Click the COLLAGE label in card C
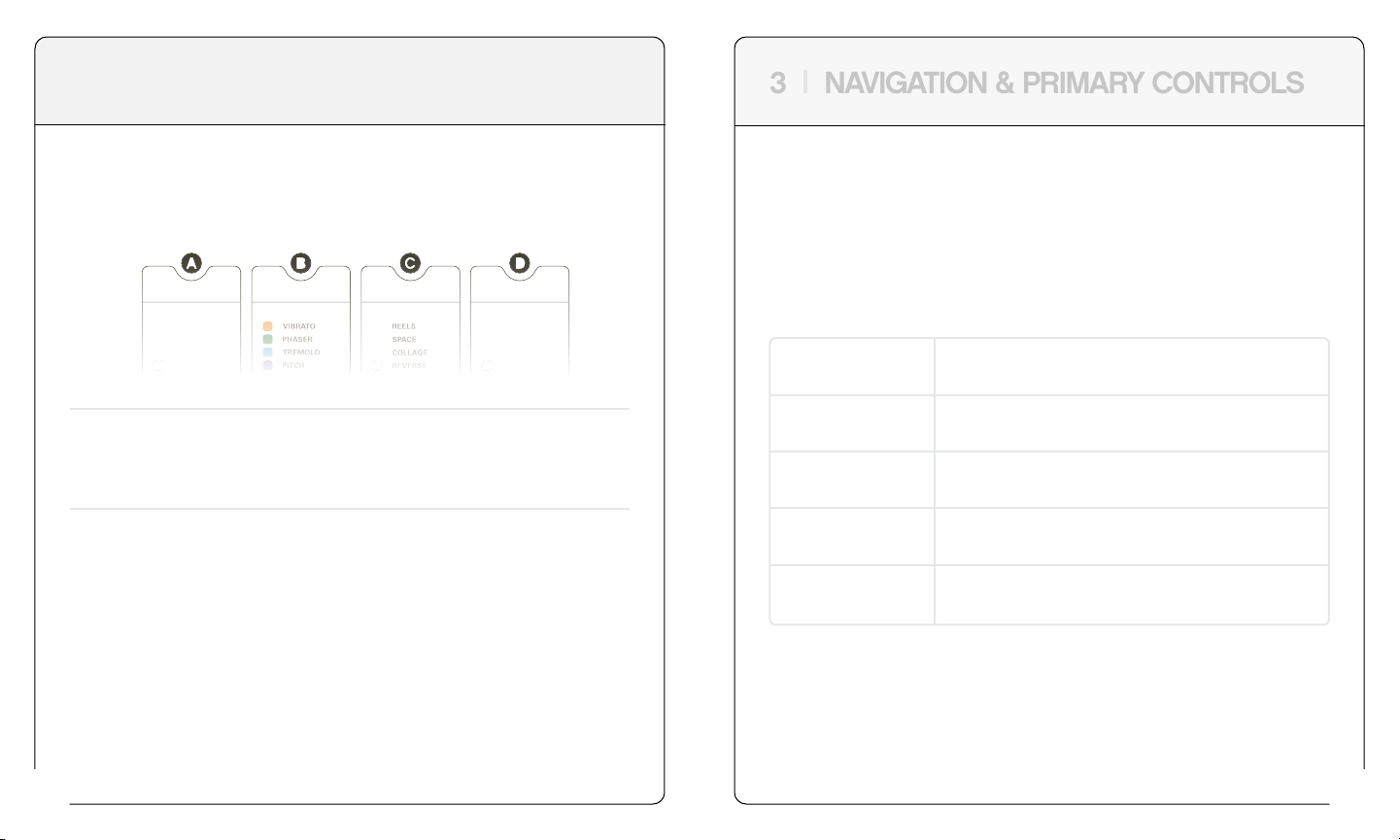This screenshot has width=1400, height=840. pos(410,353)
